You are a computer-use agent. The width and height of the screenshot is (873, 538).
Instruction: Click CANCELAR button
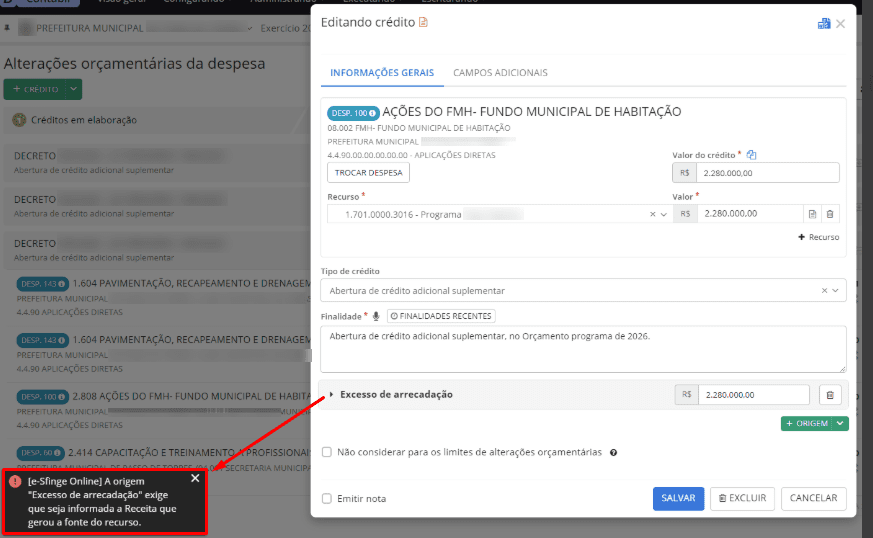tap(813, 498)
